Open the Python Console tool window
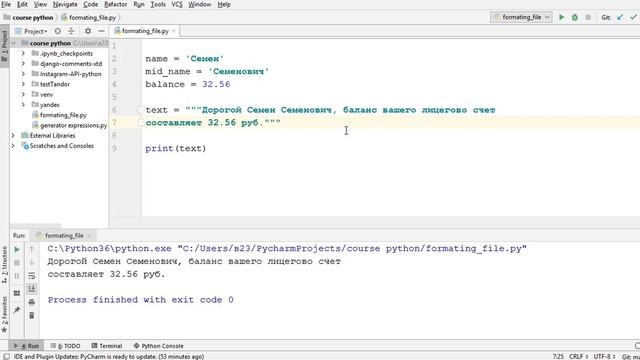 tap(158, 346)
